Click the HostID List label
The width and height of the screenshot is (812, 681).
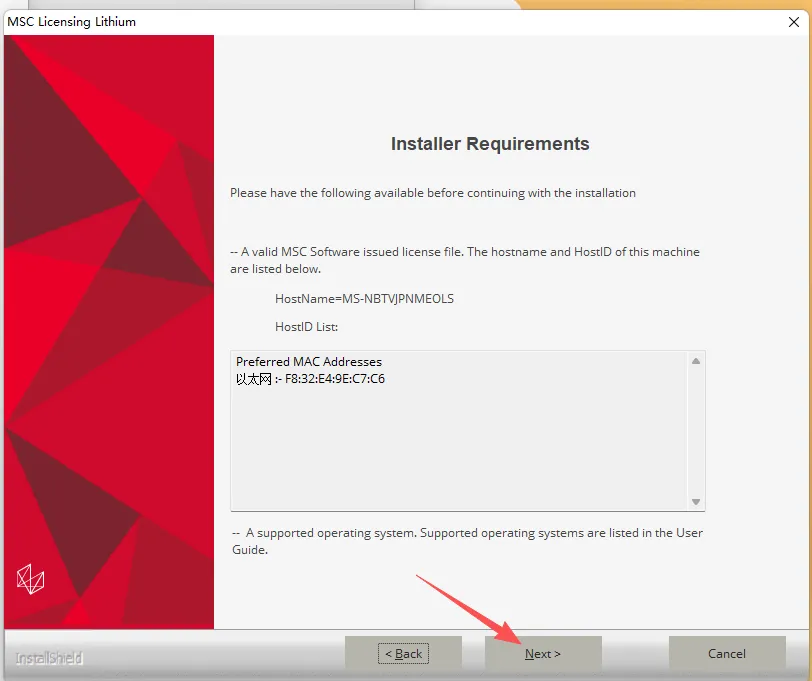(x=306, y=327)
